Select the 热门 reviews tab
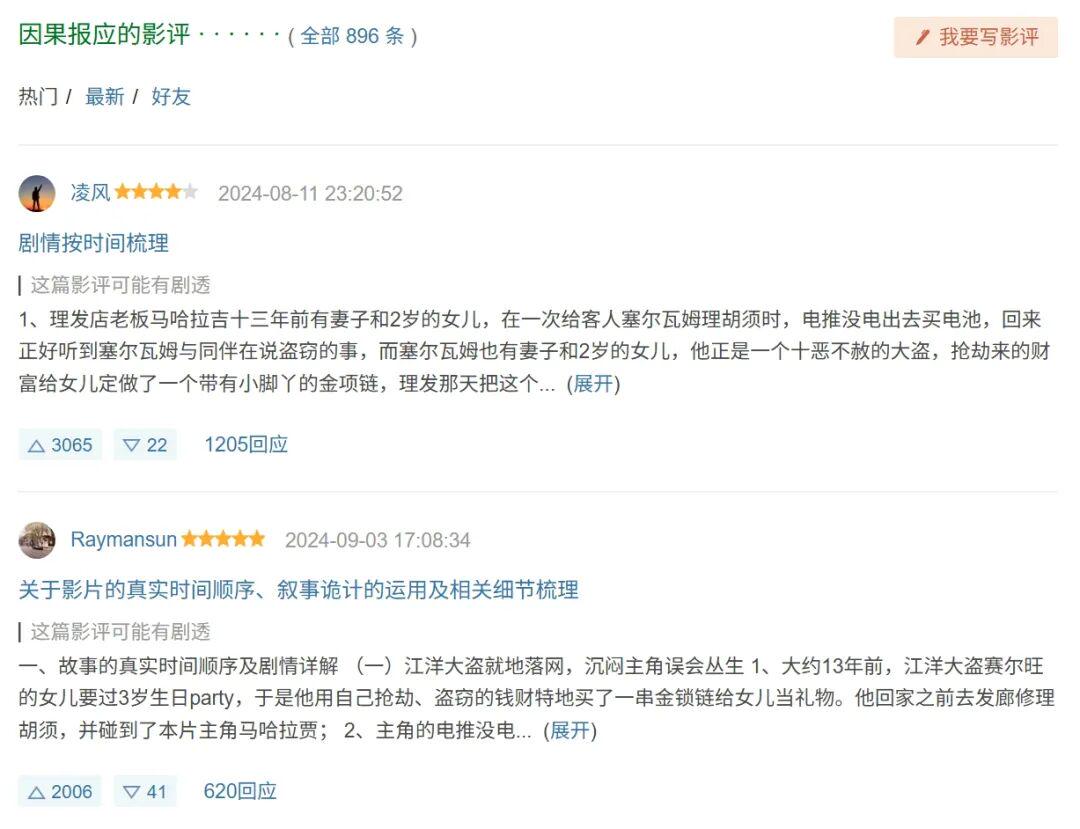This screenshot has height=829, width=1080. (x=38, y=97)
